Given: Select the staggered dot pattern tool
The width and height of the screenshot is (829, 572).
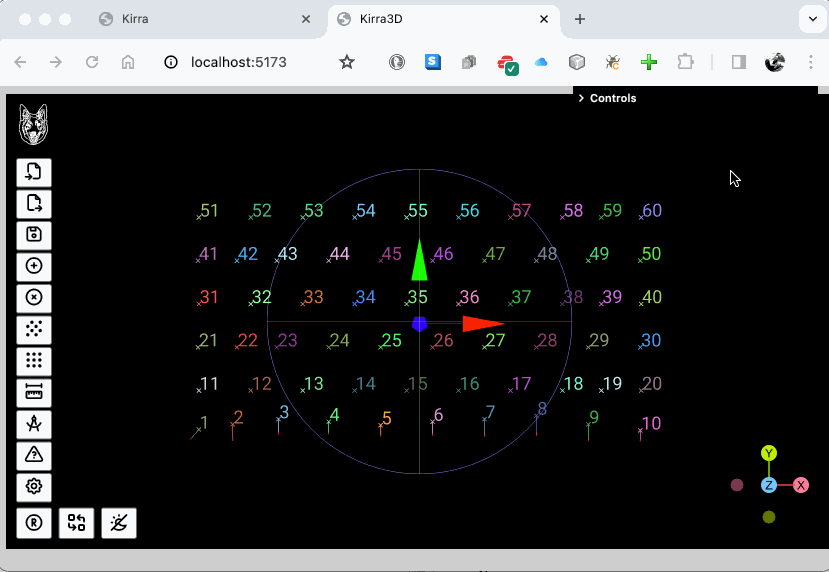Looking at the screenshot, I should [x=34, y=329].
